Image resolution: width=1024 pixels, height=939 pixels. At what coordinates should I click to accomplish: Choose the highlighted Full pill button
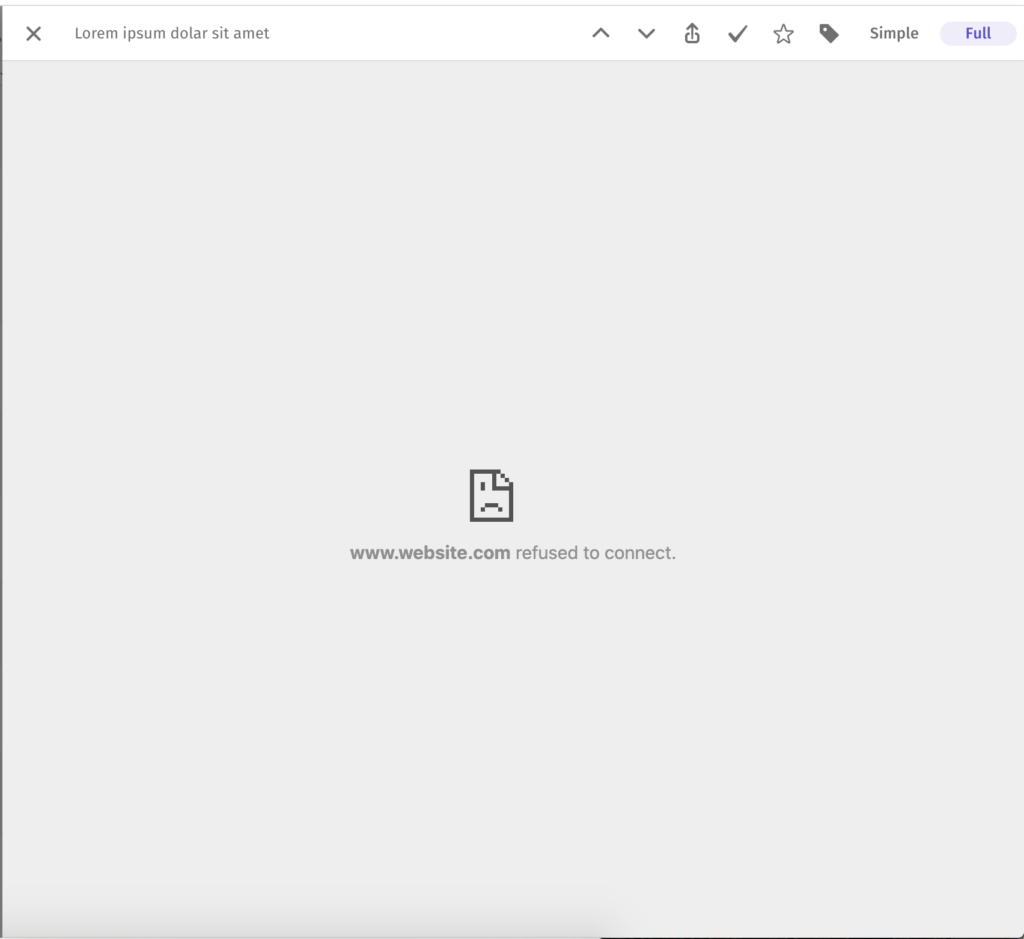coord(978,33)
